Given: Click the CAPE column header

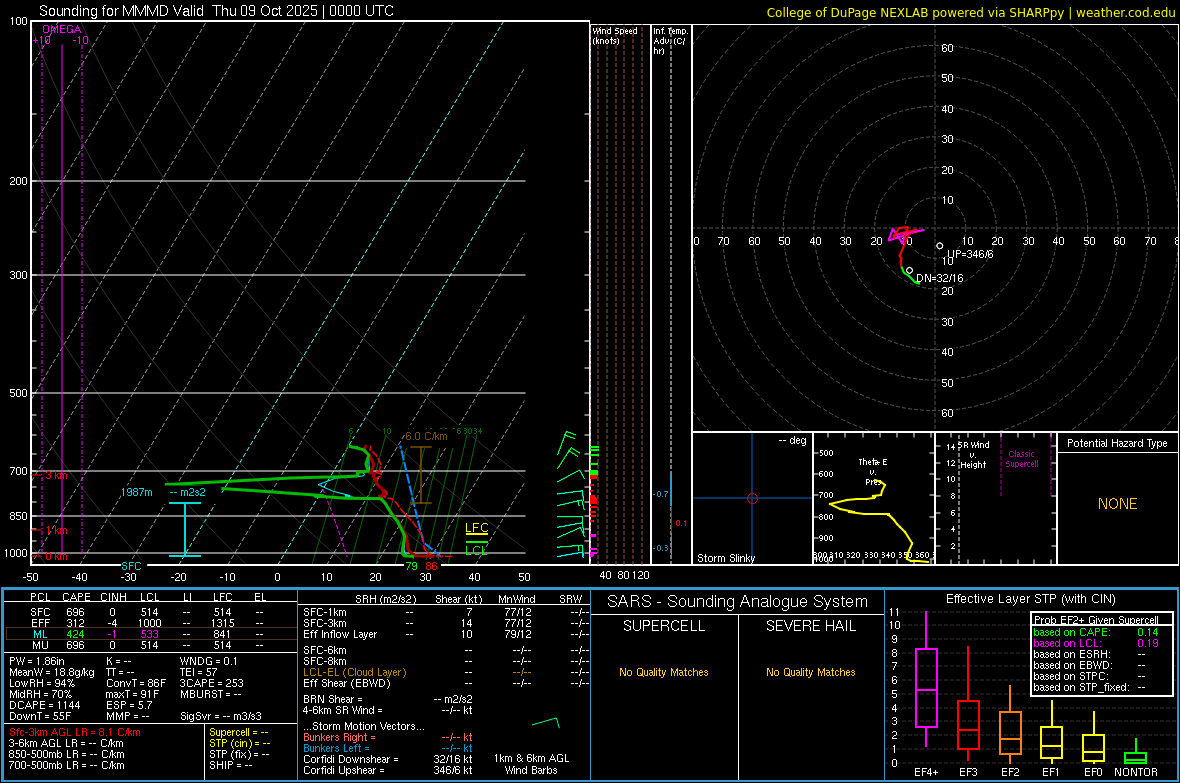Looking at the screenshot, I should pos(76,597).
